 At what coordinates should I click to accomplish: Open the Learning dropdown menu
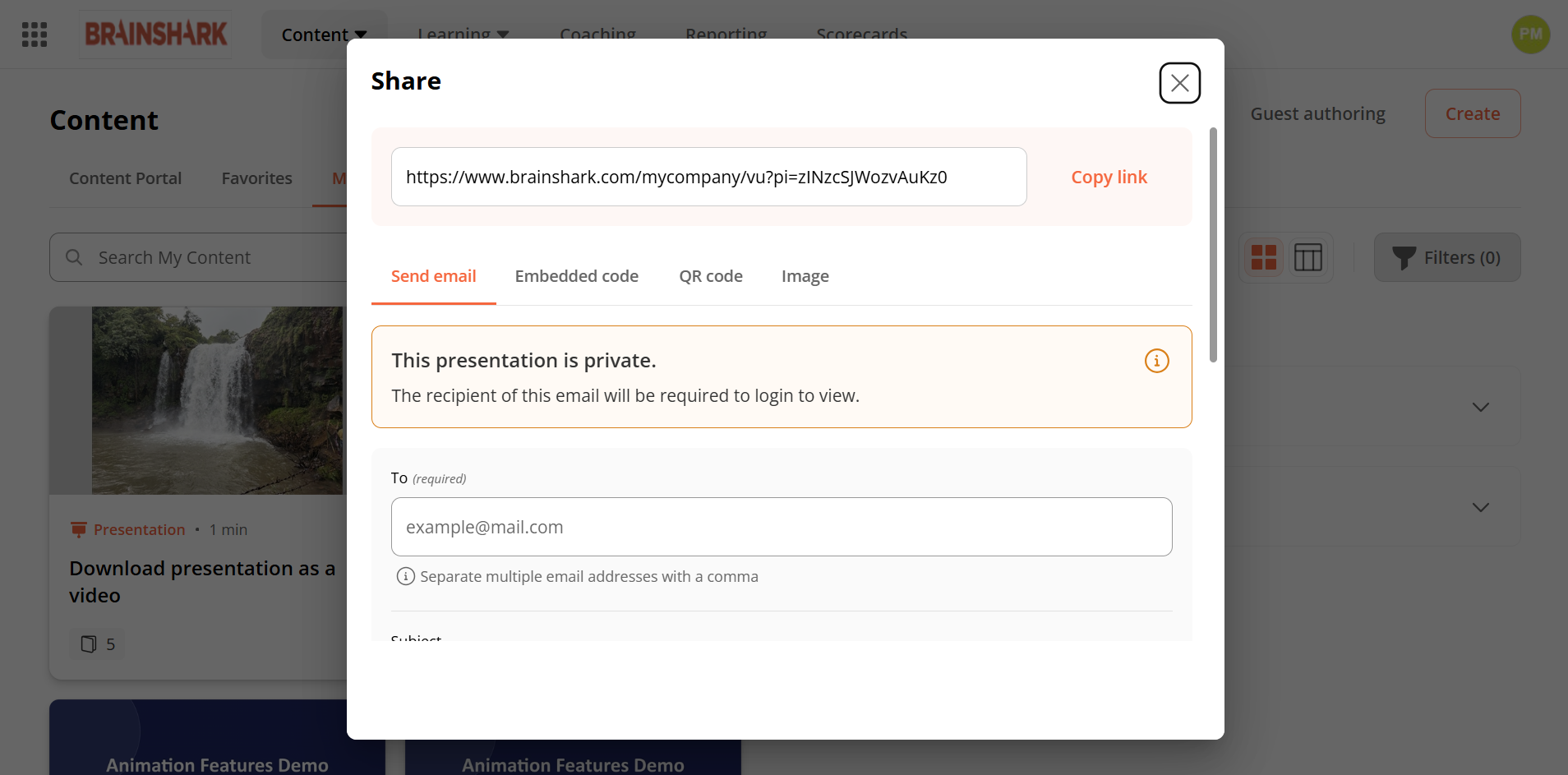463,35
